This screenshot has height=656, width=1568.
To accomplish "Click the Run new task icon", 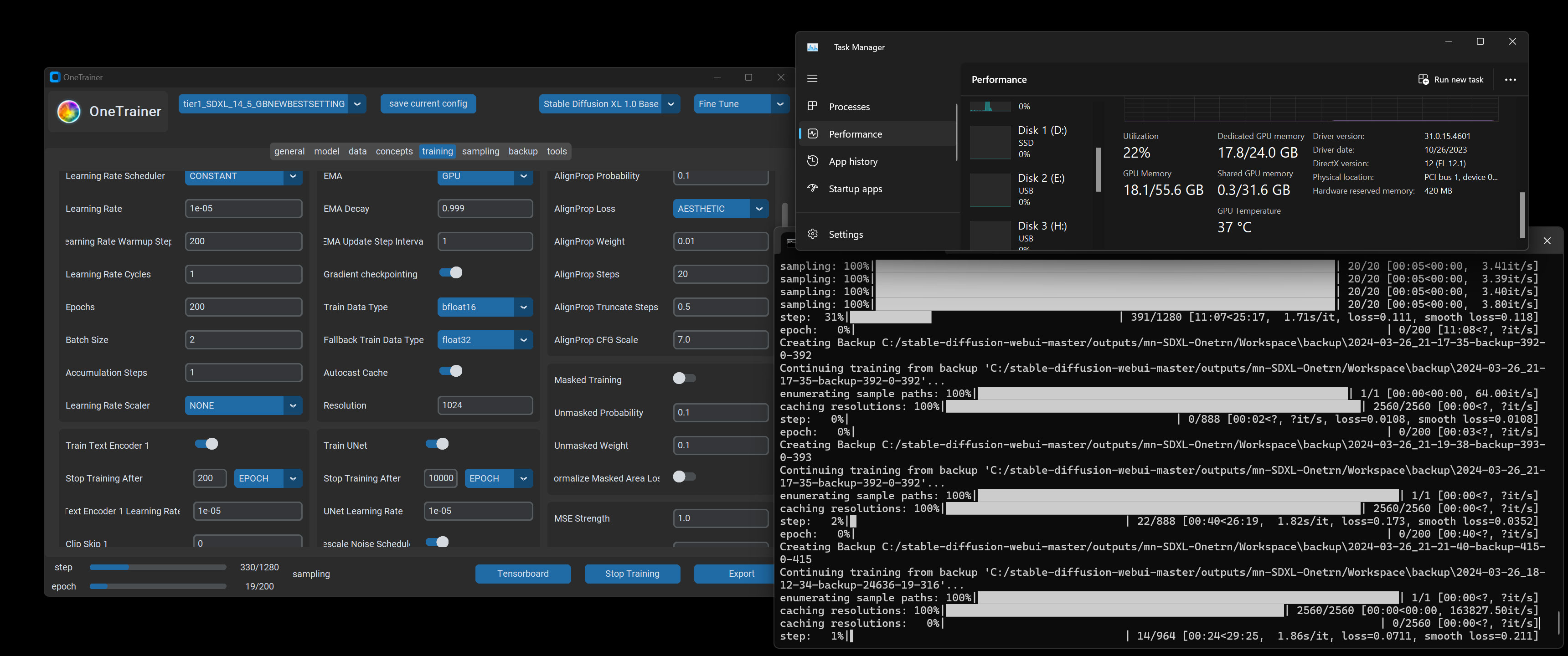I will 1423,80.
